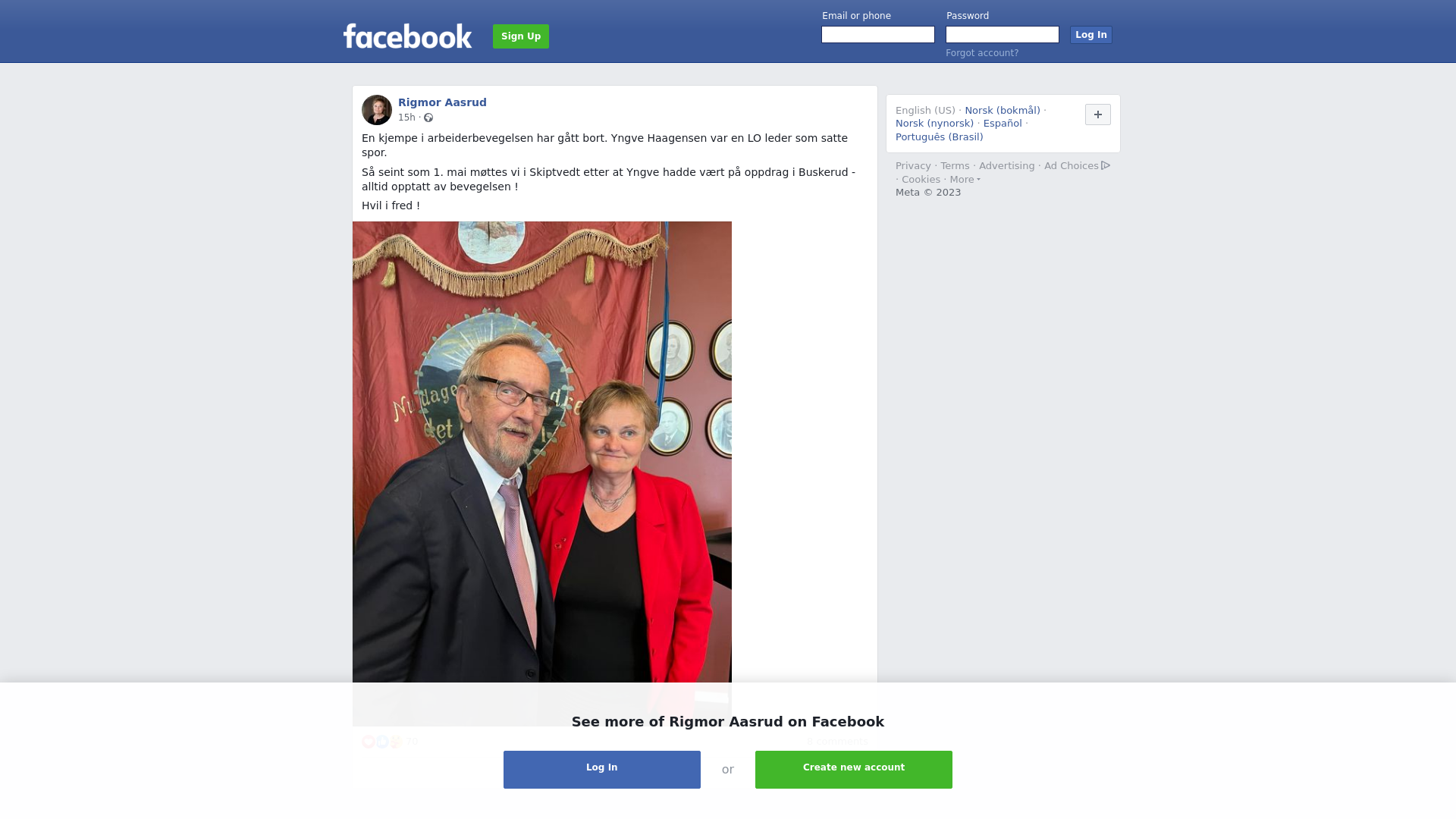Click the green Create new account button

854,770
